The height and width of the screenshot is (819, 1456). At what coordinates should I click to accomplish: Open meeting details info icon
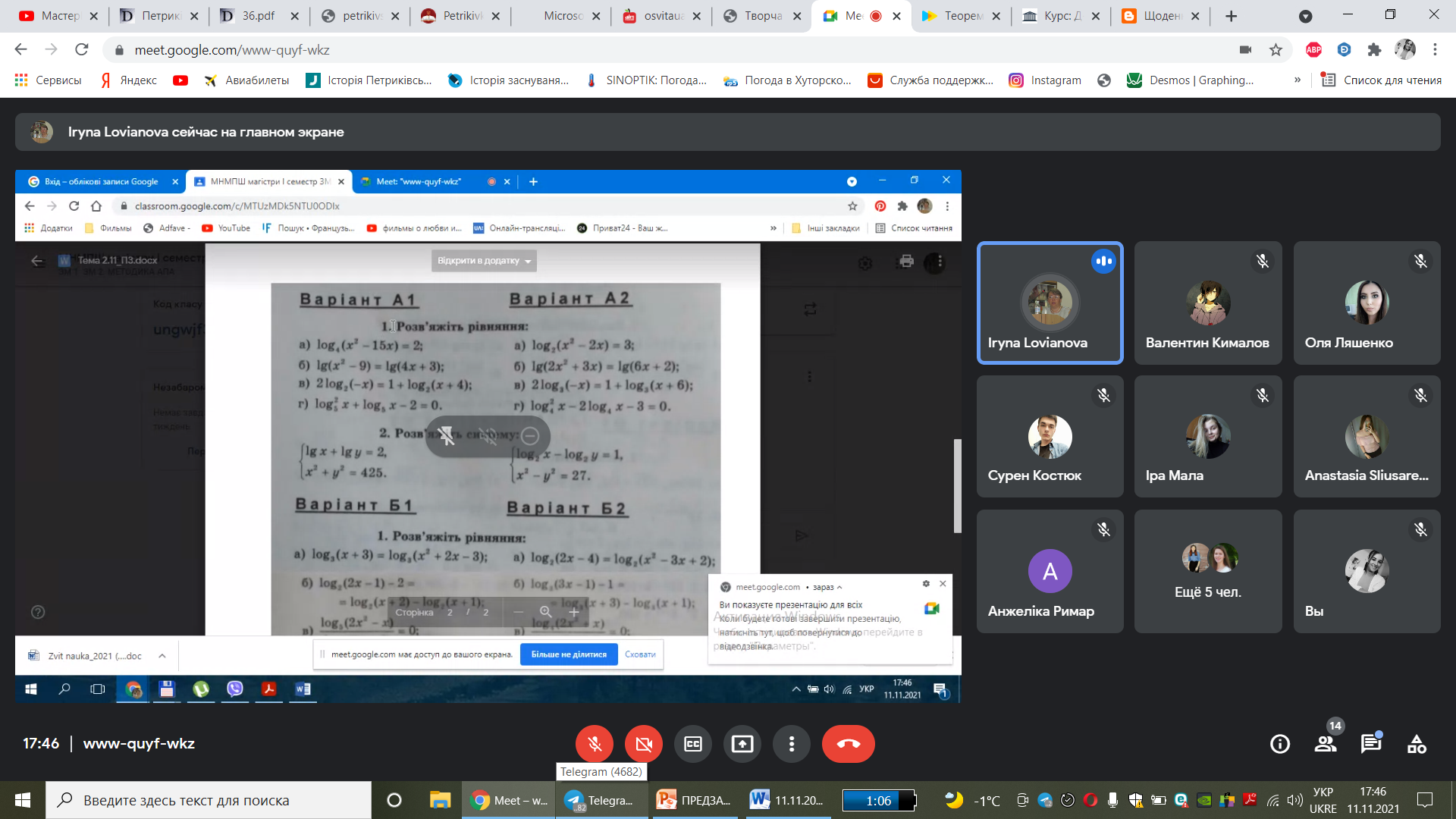coord(1280,744)
